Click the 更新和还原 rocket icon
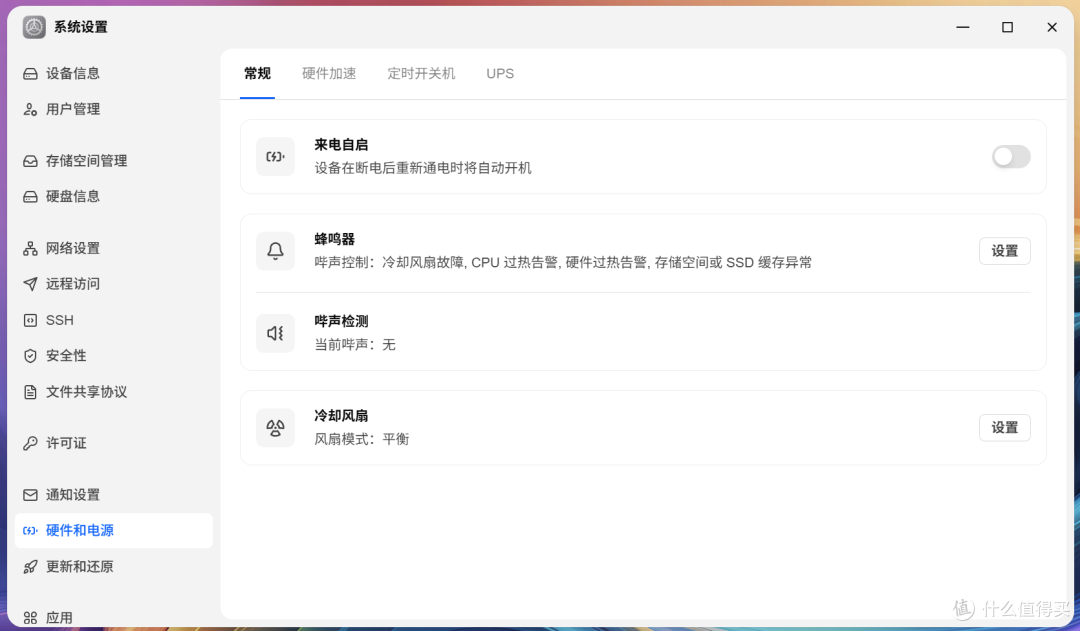1080x631 pixels. point(30,567)
